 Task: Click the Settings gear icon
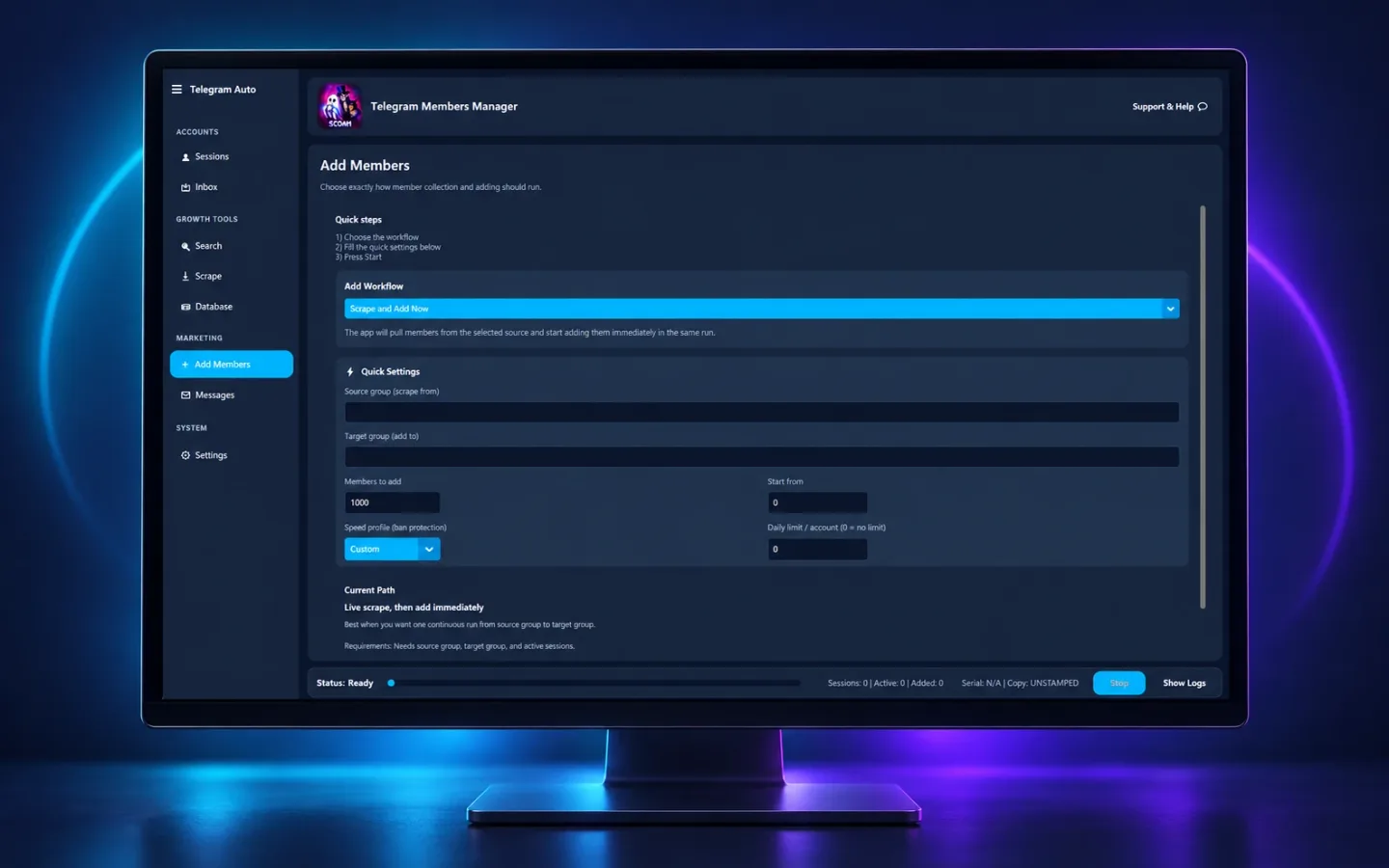[185, 455]
